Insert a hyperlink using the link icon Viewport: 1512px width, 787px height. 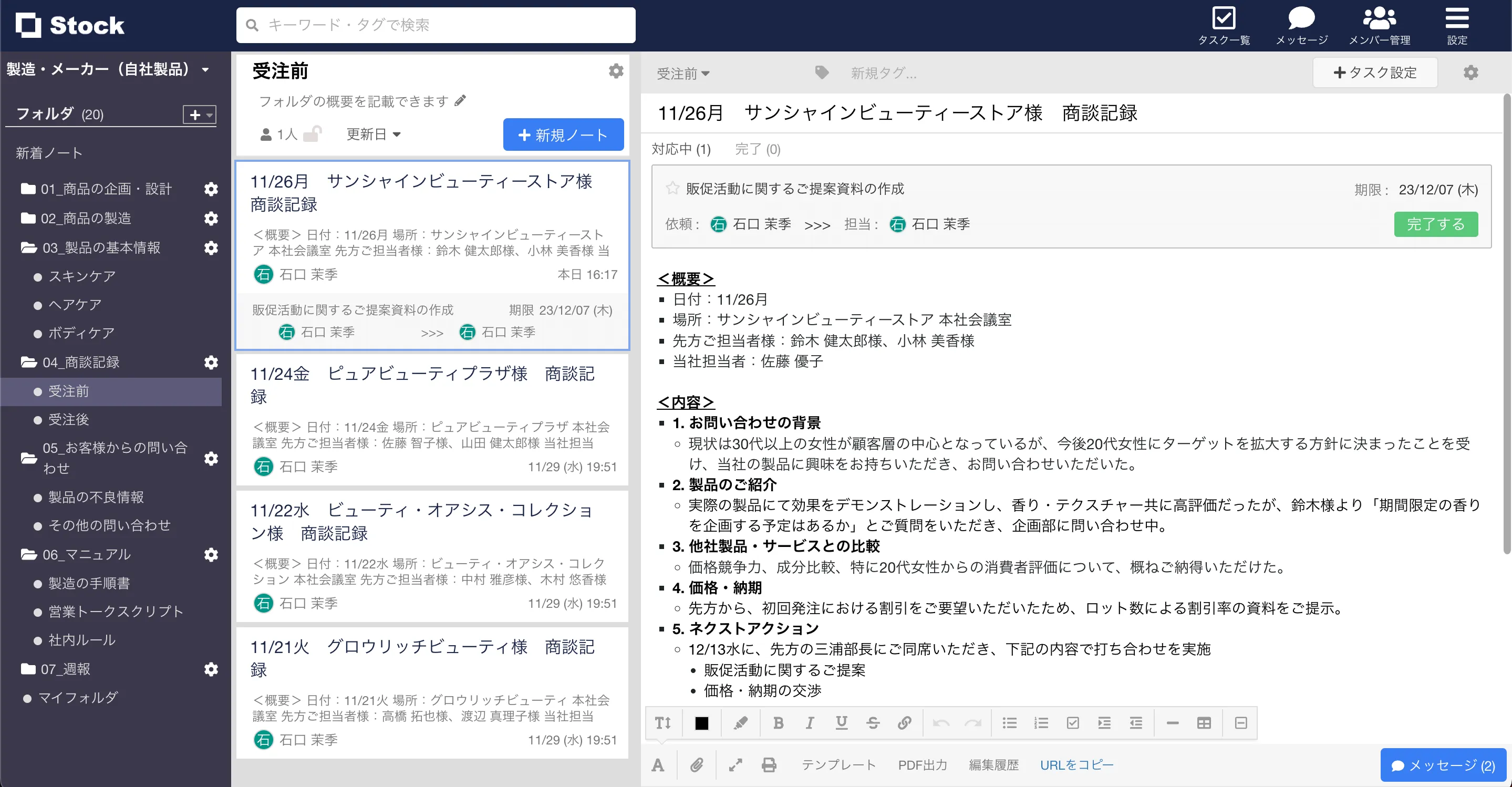(x=905, y=723)
